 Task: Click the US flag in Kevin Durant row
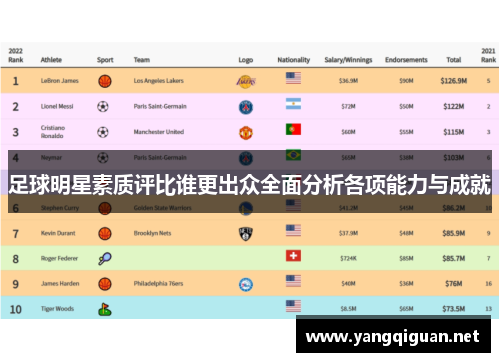coord(293,230)
